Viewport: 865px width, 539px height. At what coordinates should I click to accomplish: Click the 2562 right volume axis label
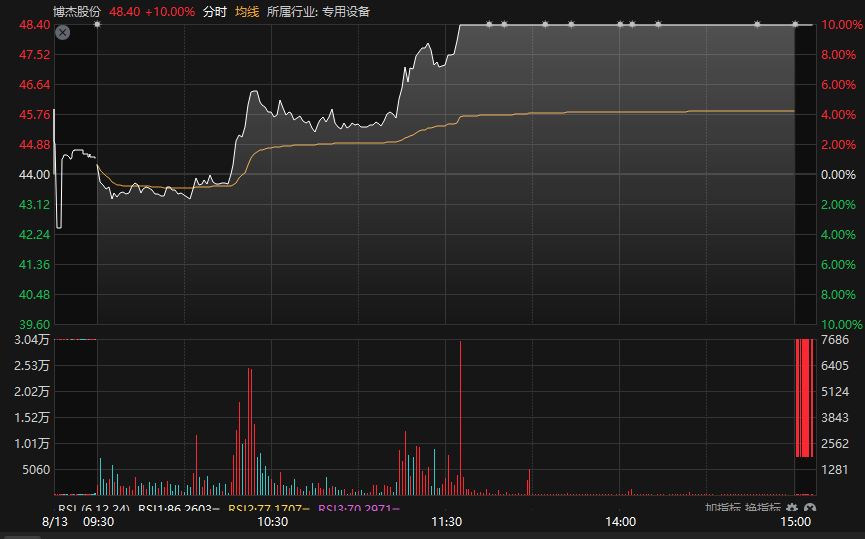835,444
